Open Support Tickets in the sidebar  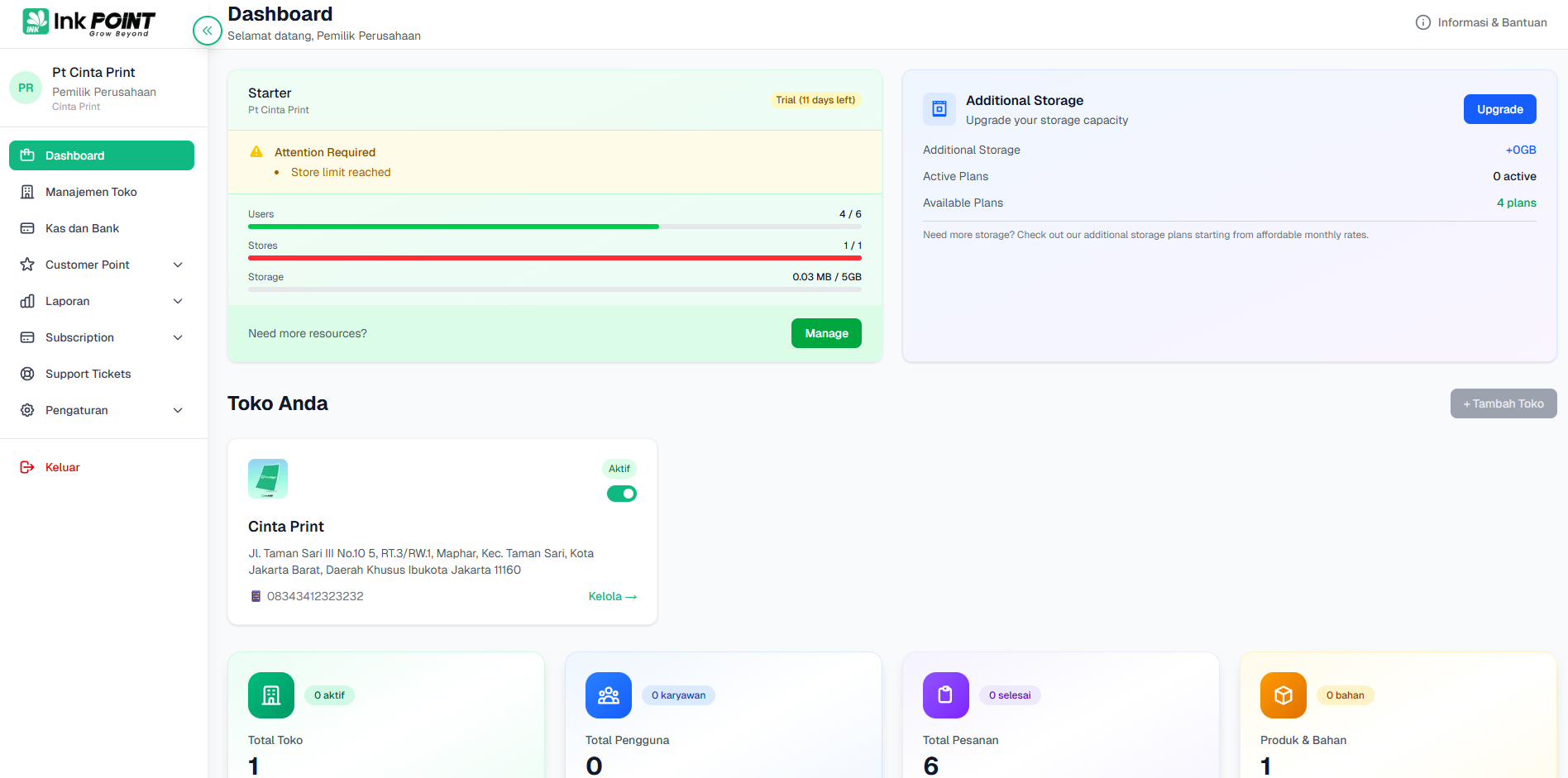88,374
